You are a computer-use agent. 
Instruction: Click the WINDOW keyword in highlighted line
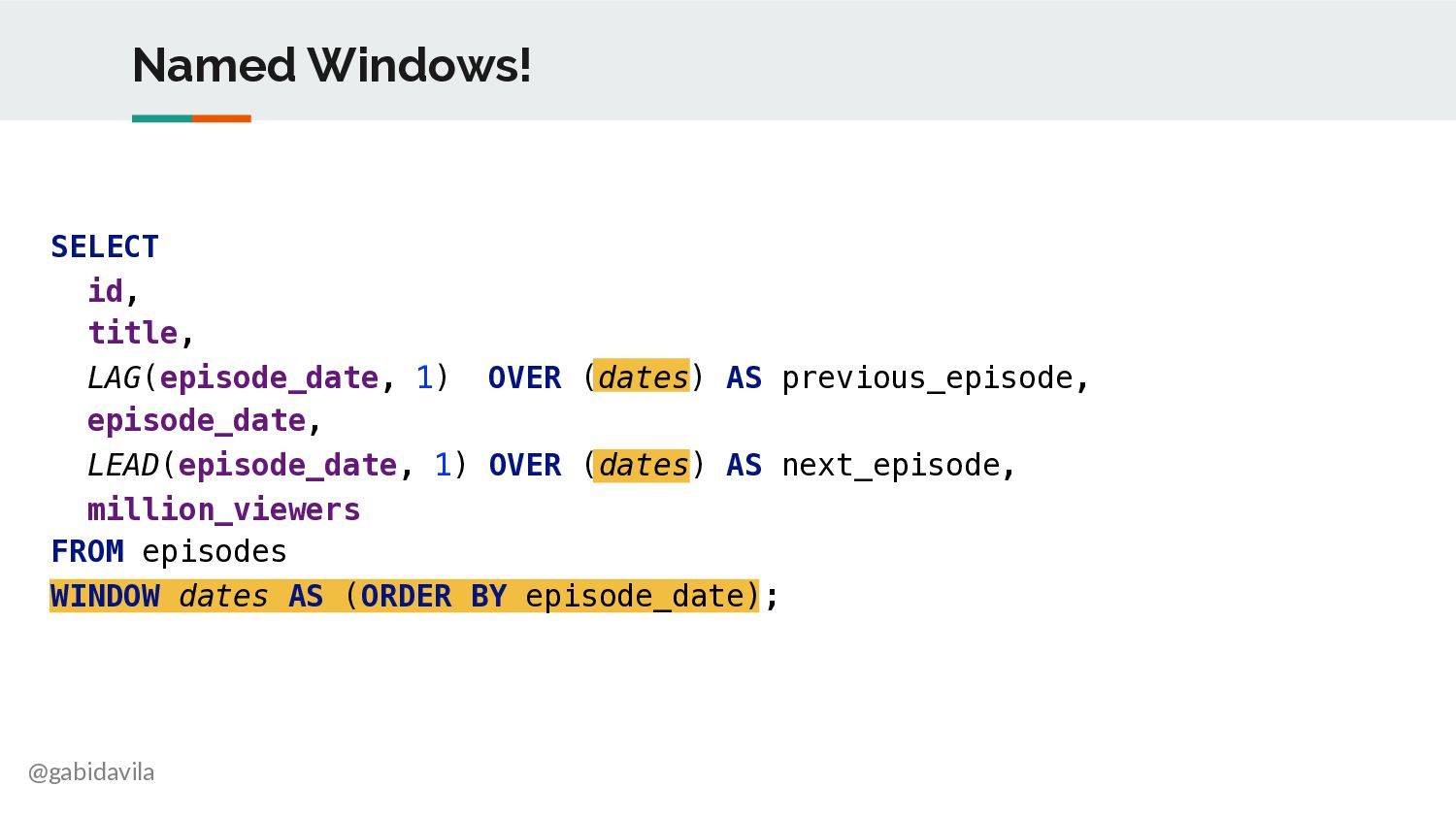[x=105, y=596]
